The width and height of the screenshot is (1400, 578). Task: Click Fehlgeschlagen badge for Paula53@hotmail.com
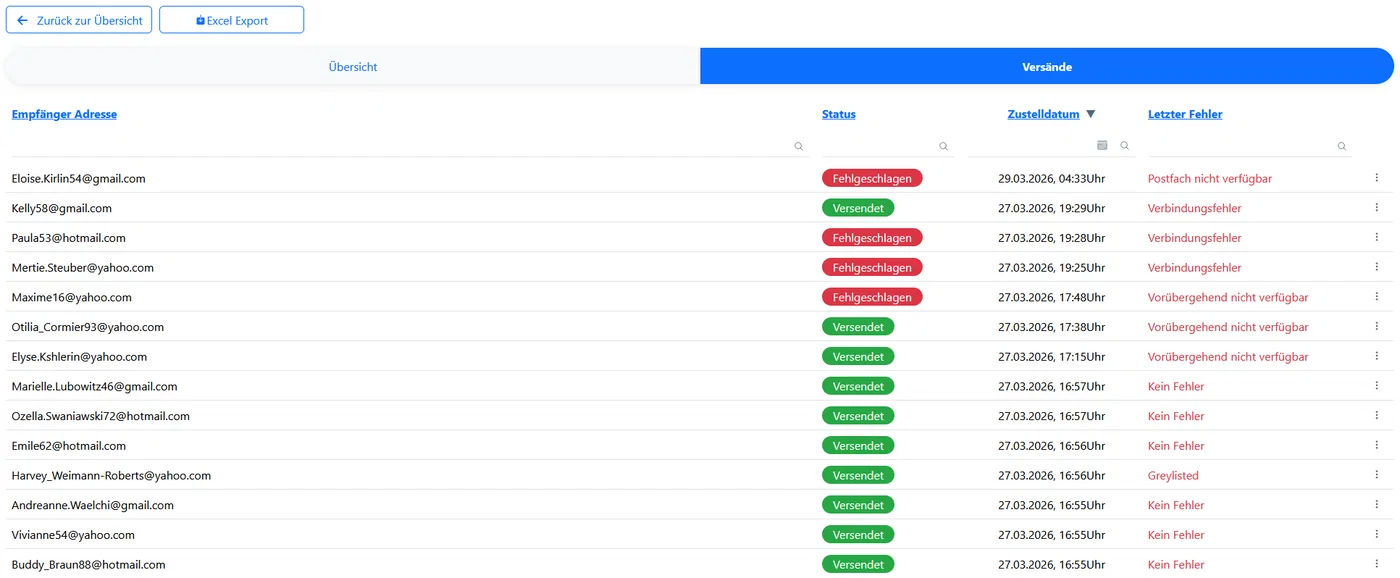[872, 238]
